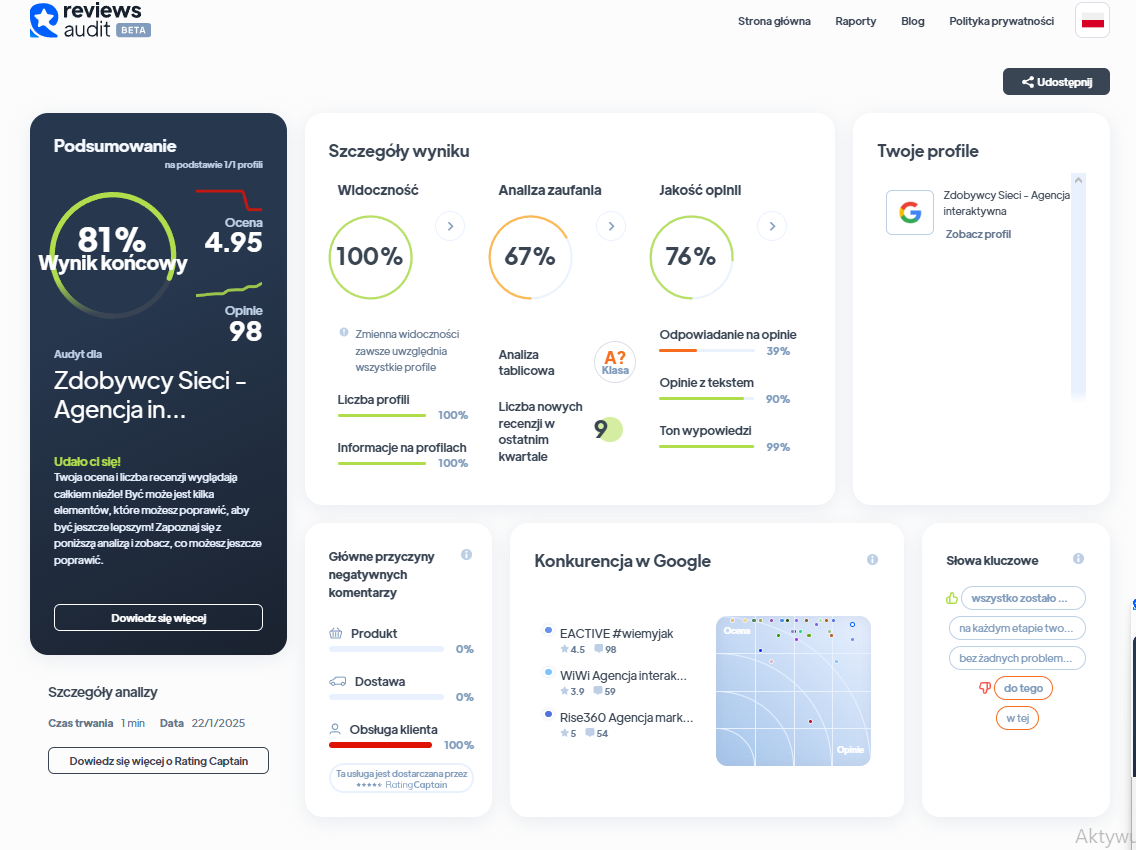Viewport: 1136px width, 850px height.
Task: Select WiWi Agencja interak... competitor
Action: (623, 675)
